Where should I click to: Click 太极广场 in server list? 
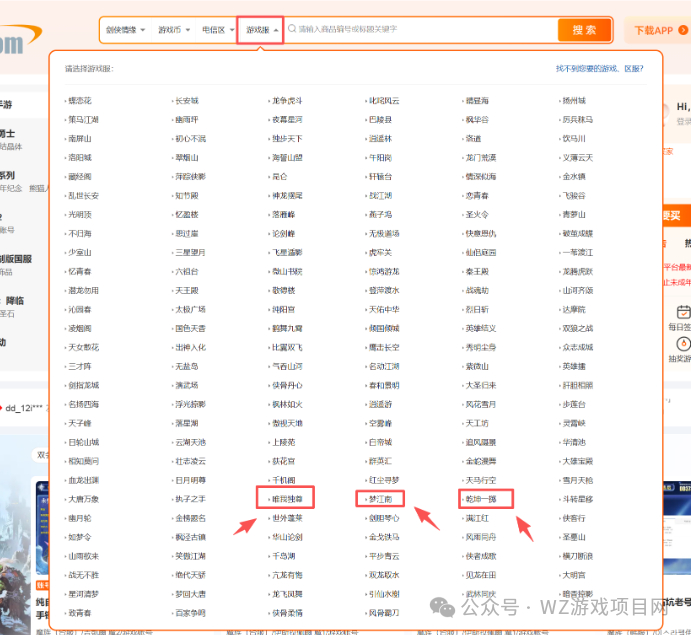190,309
